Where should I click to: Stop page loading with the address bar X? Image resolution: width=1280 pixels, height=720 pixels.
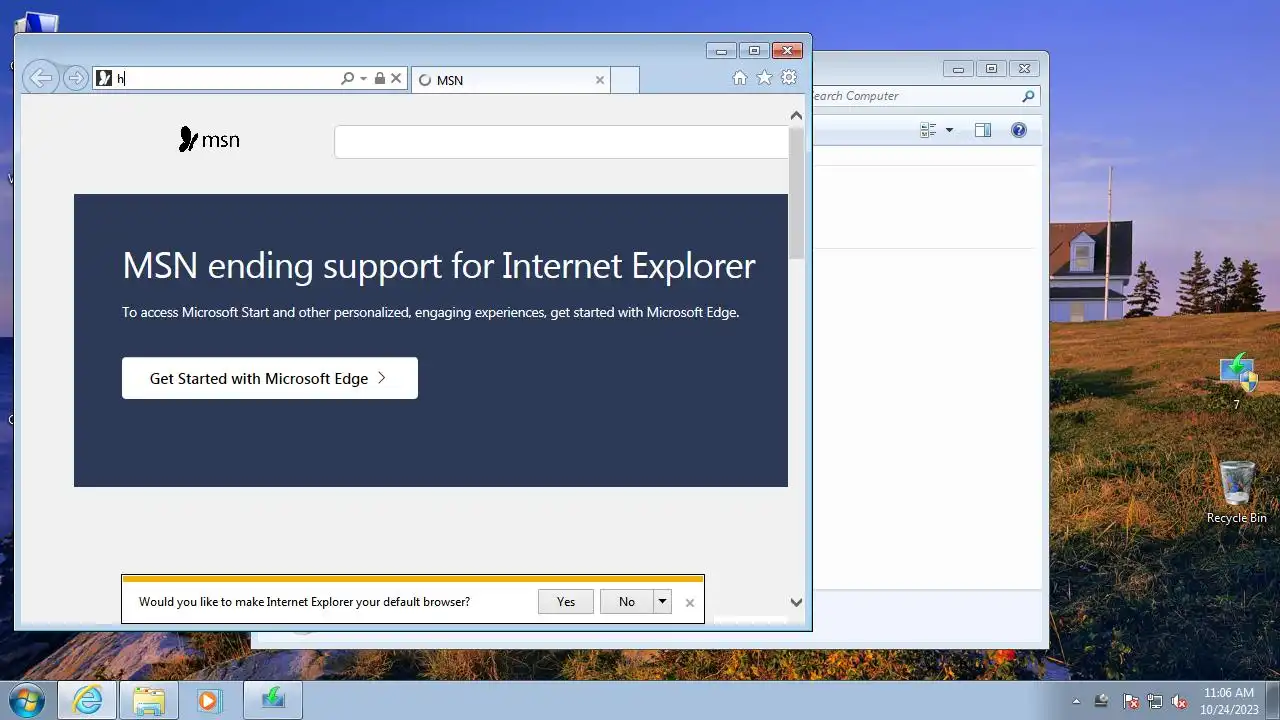tap(396, 78)
